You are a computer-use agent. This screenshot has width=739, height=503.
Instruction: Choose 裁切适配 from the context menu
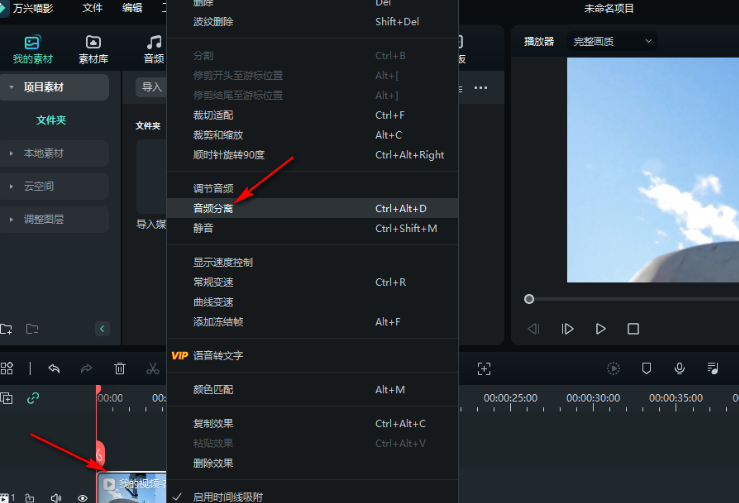click(312, 115)
